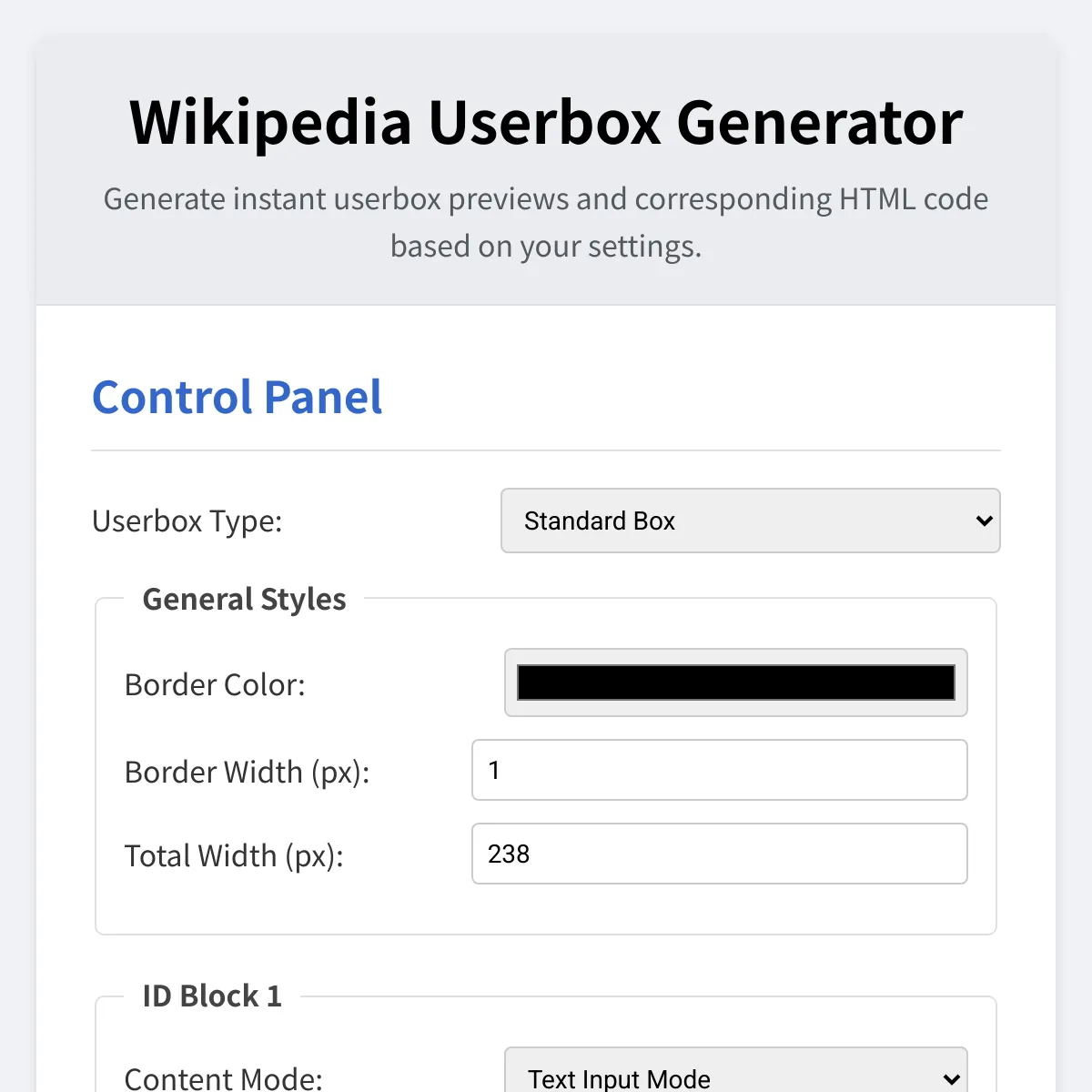Open the black Border Color swatch
Image resolution: width=1092 pixels, height=1092 pixels.
click(x=735, y=682)
